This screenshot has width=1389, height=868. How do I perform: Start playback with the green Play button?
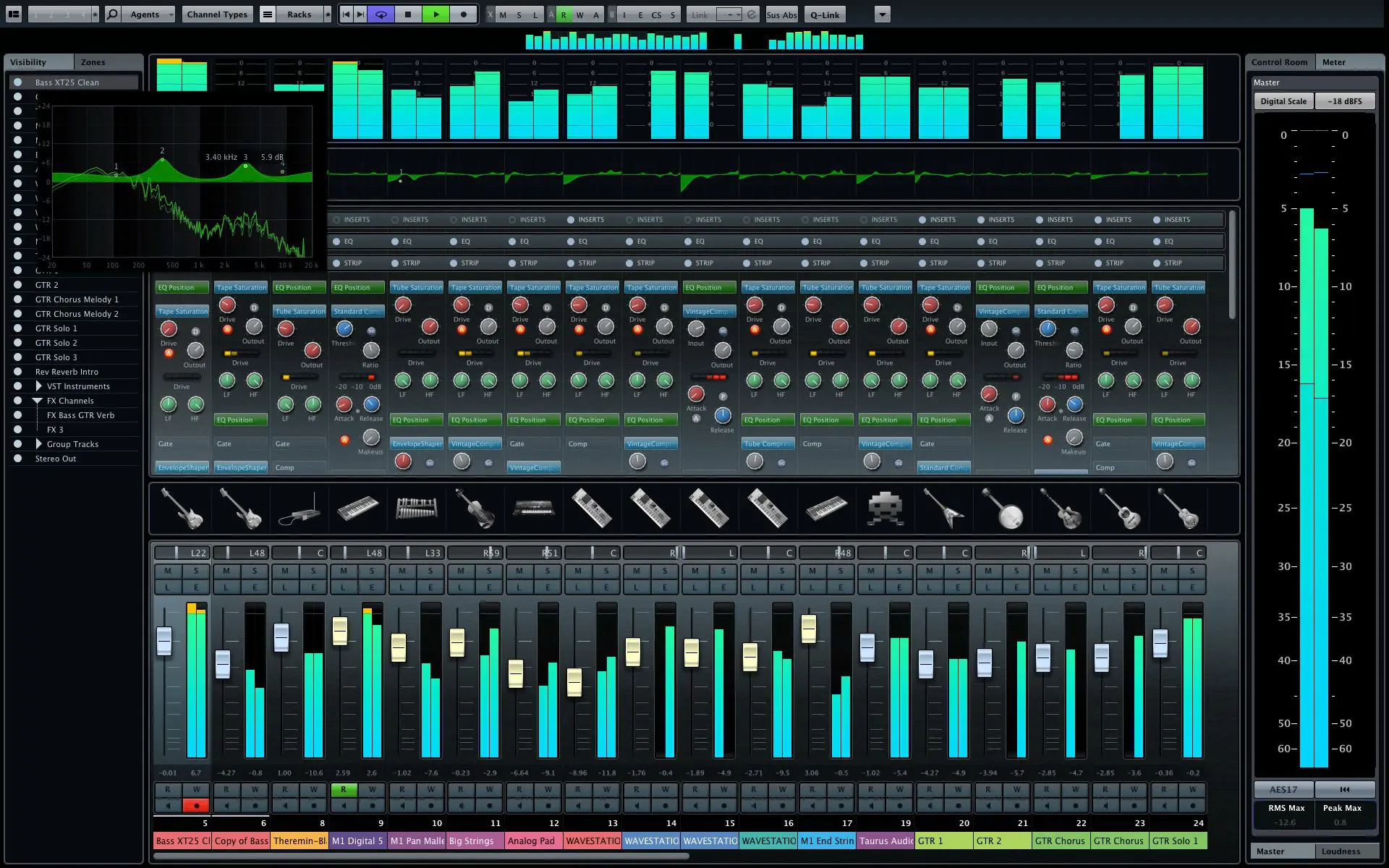(436, 14)
